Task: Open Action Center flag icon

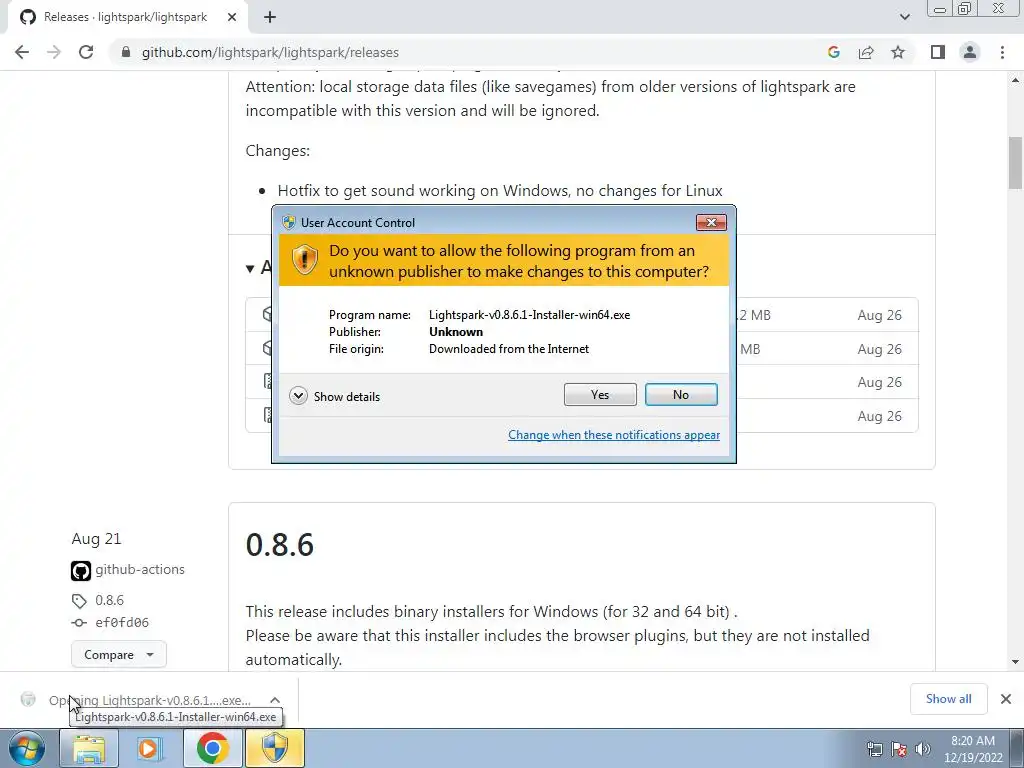Action: click(x=899, y=749)
